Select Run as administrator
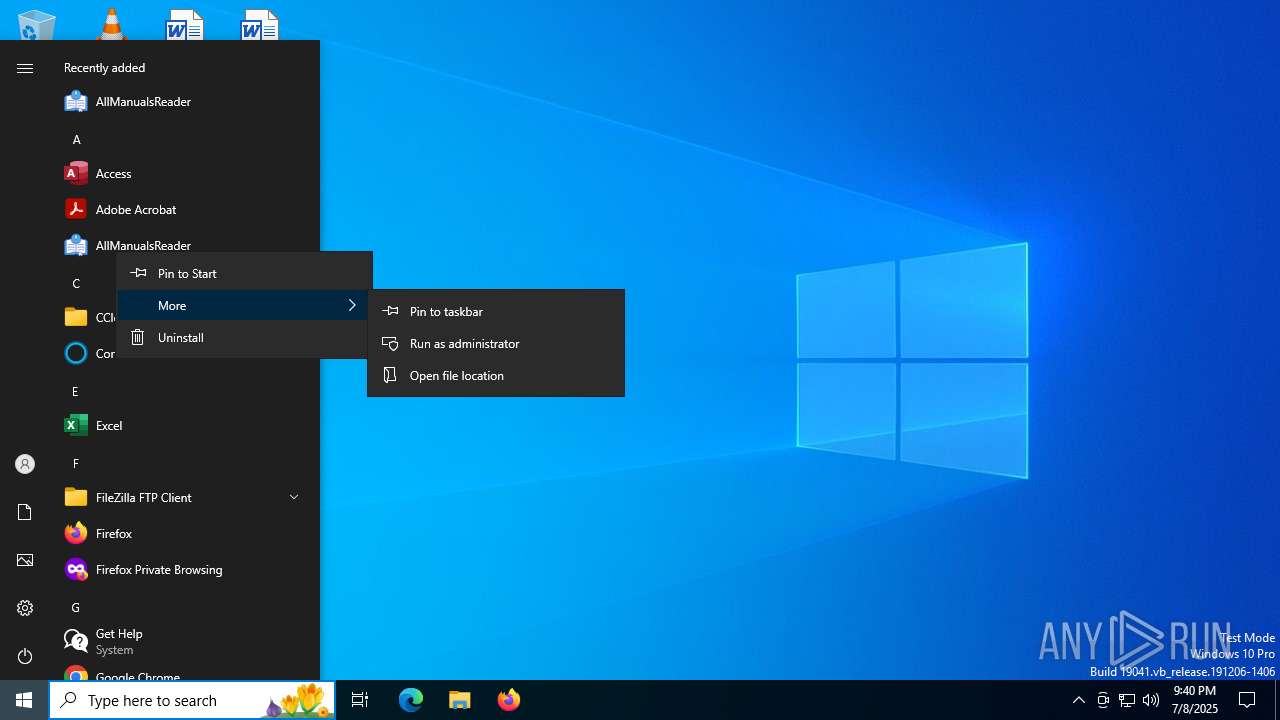1280x720 pixels. point(496,344)
